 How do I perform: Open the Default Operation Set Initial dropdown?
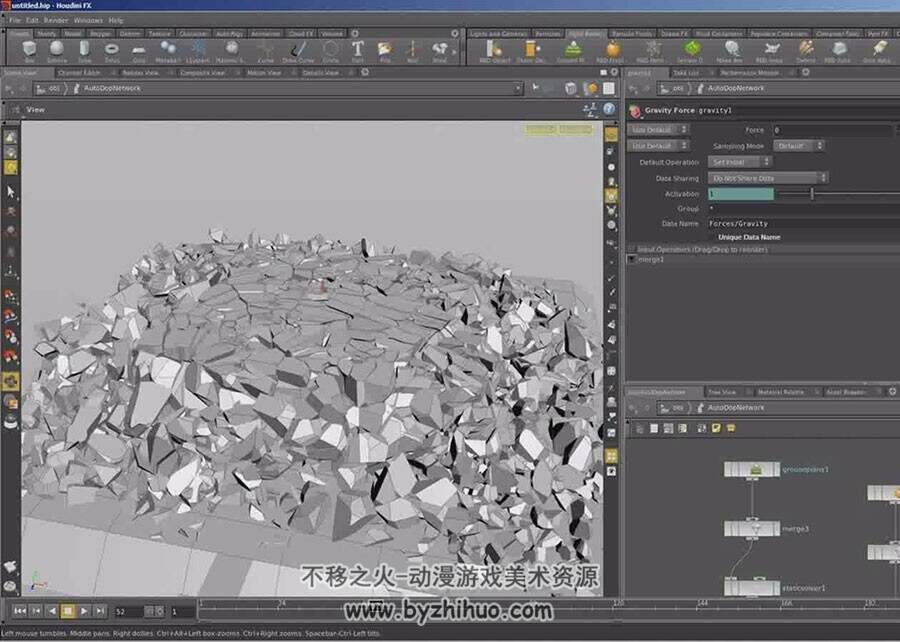coord(739,162)
